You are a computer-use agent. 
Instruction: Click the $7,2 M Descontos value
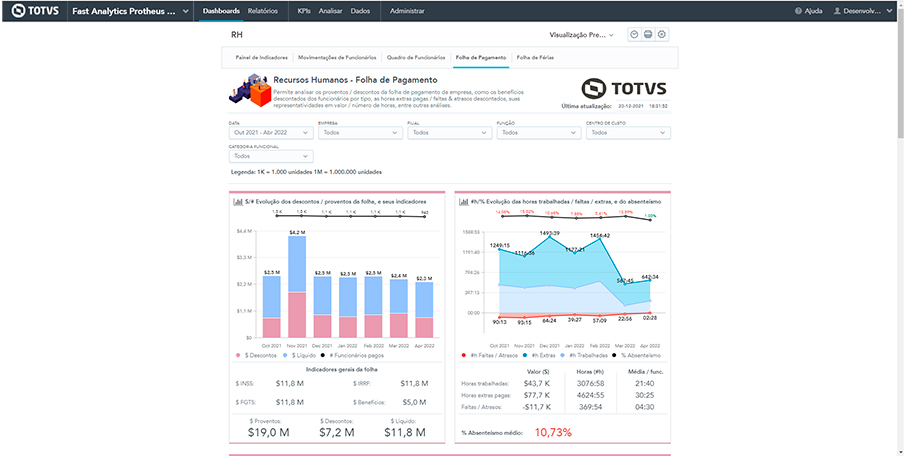[336, 432]
